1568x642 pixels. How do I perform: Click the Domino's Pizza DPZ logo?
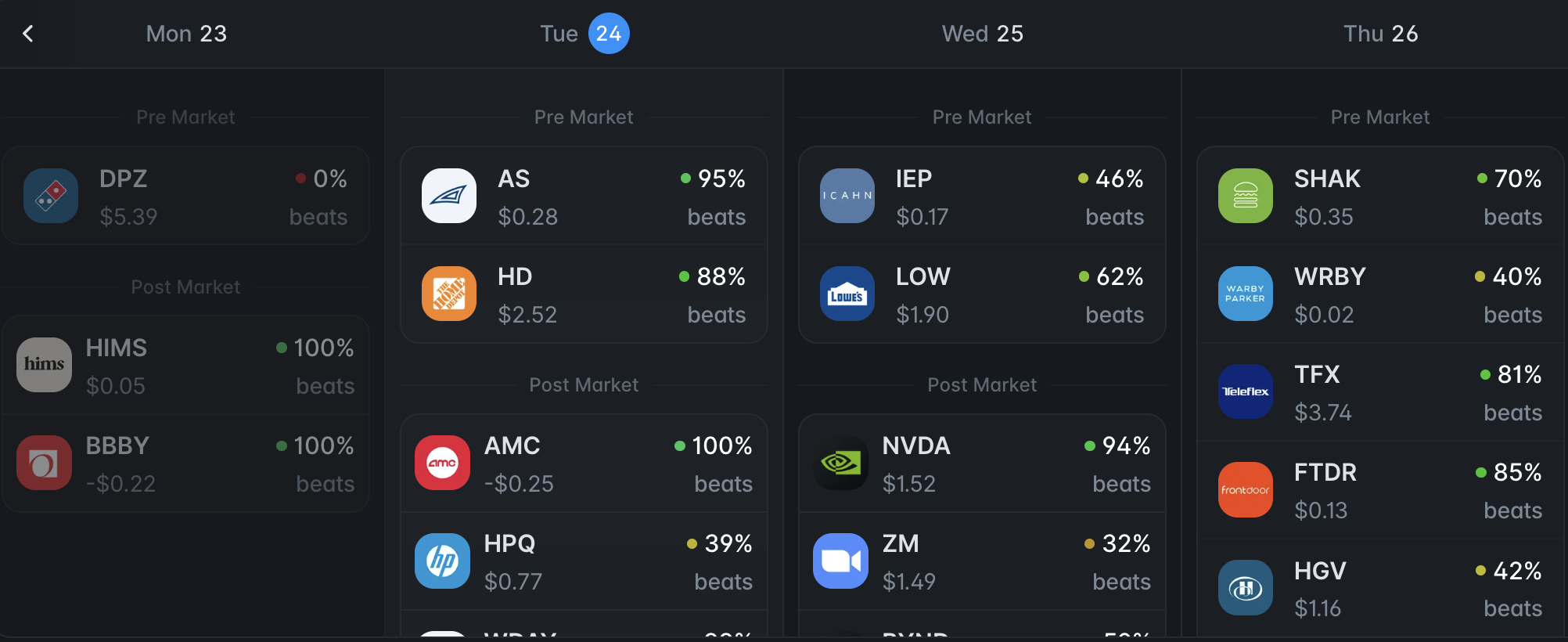52,196
